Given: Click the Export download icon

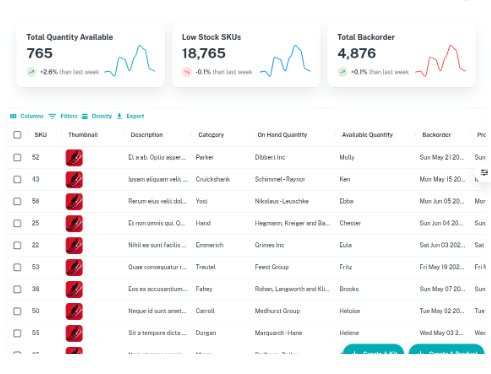Looking at the screenshot, I should (x=119, y=116).
